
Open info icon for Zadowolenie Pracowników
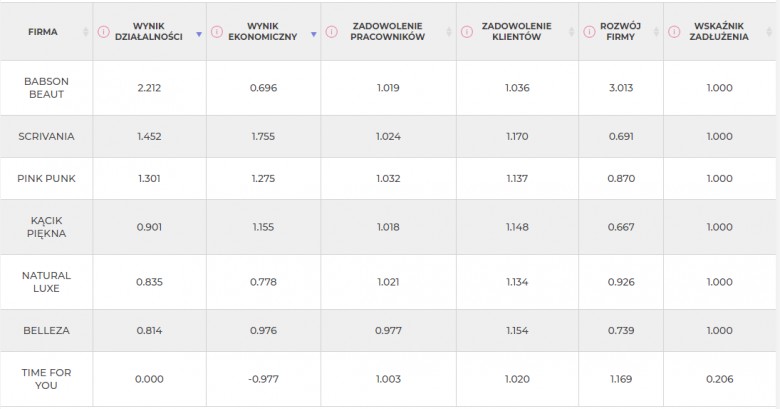[x=331, y=32]
